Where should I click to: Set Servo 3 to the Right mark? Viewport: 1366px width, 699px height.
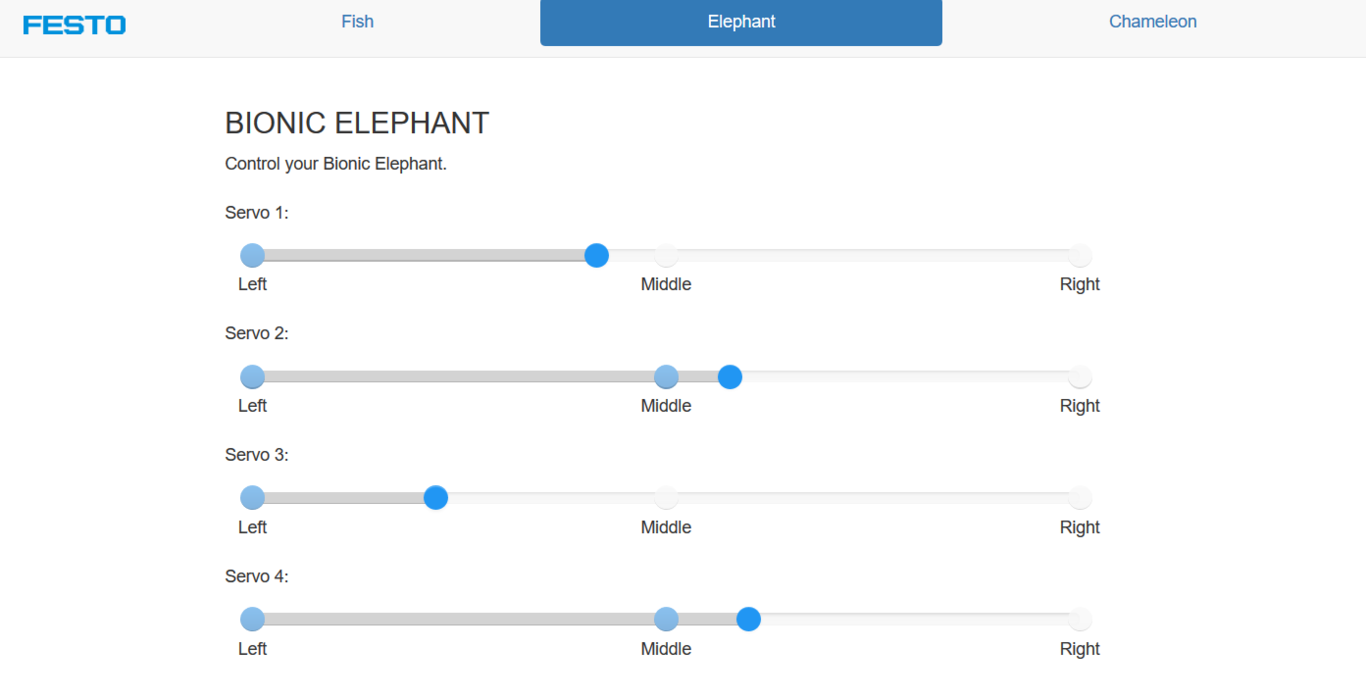tap(1079, 498)
